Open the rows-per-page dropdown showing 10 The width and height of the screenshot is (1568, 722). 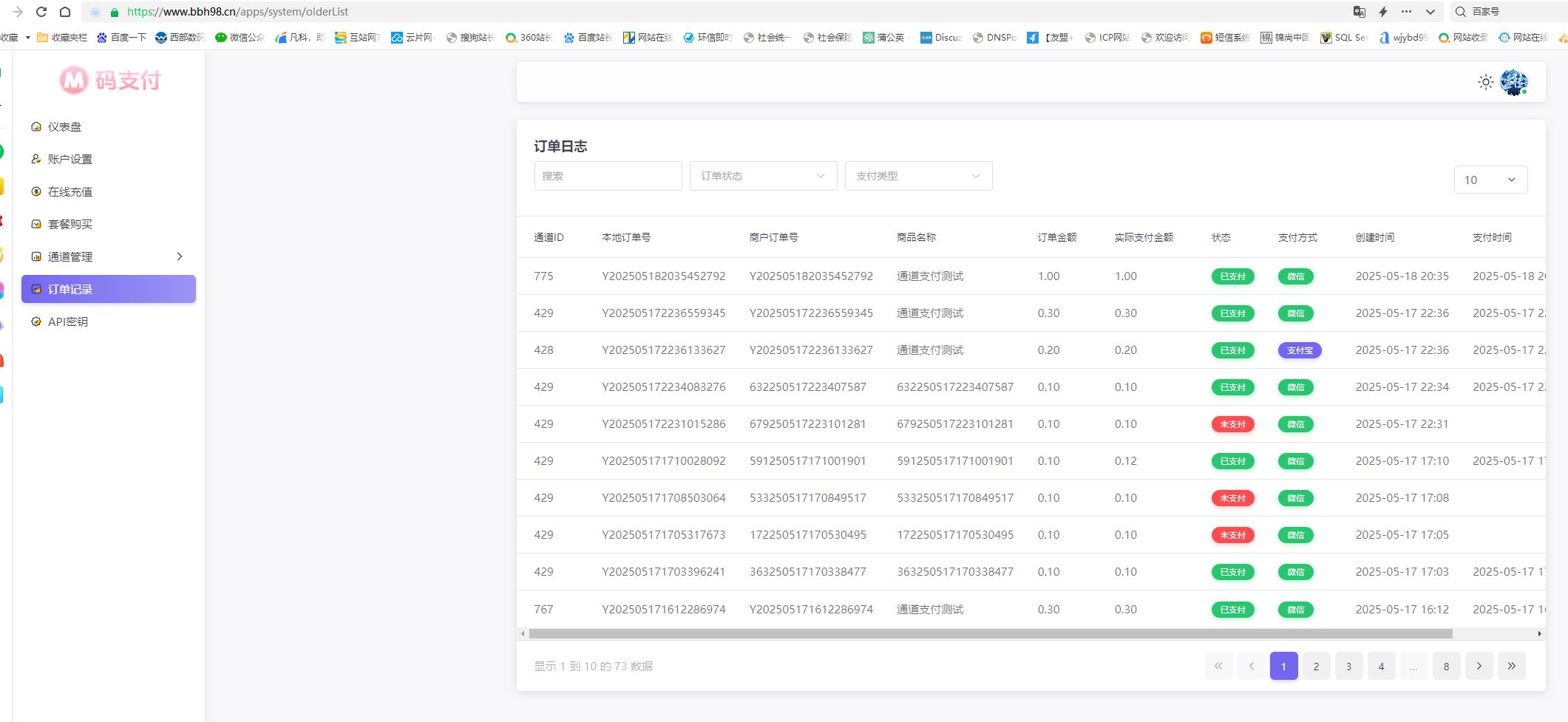(x=1490, y=180)
